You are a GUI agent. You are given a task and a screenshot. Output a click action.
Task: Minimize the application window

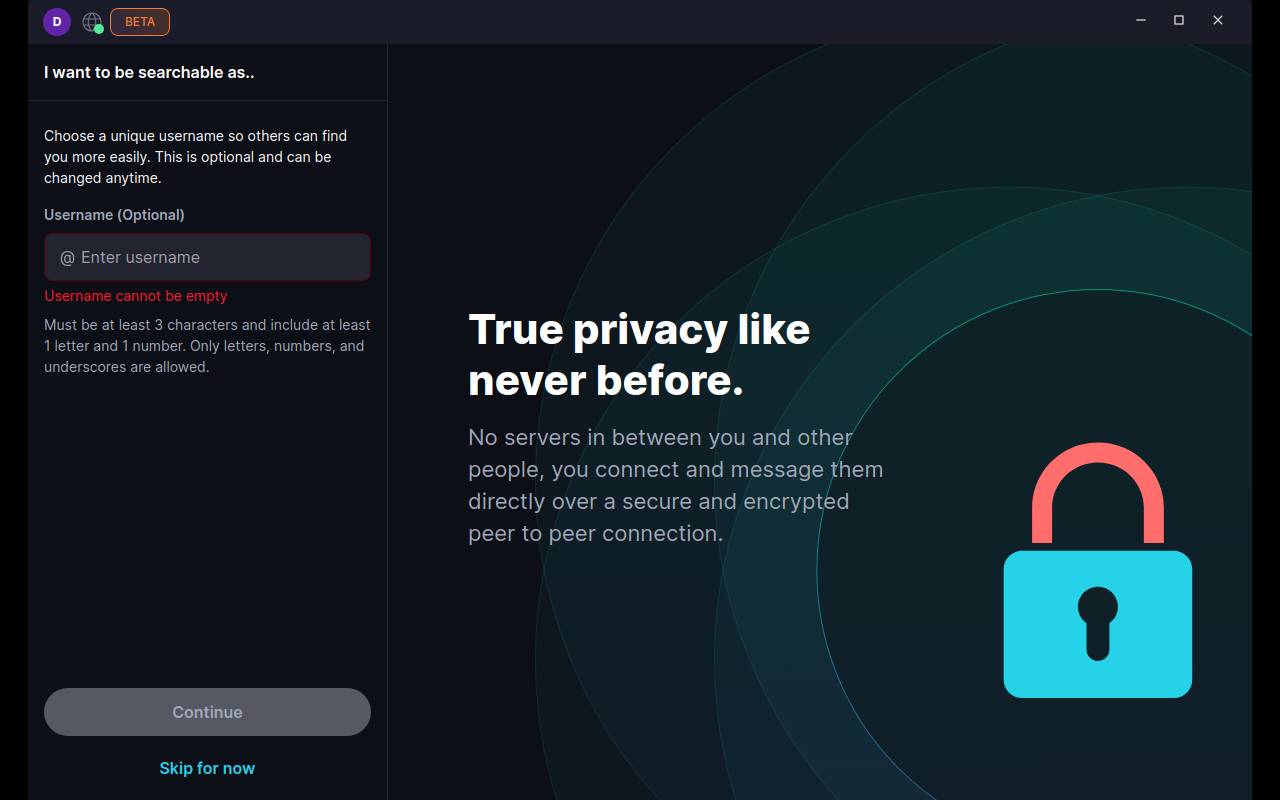click(1141, 20)
